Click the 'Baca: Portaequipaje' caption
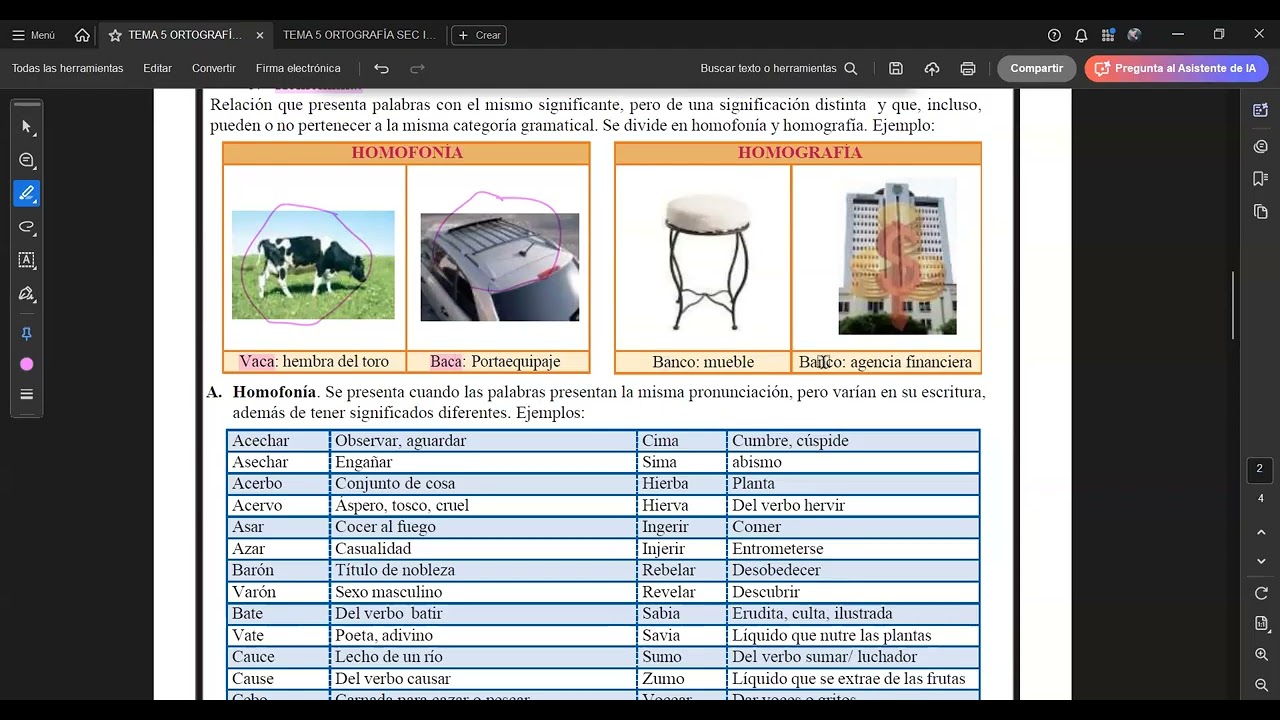The image size is (1280, 720). tap(495, 362)
